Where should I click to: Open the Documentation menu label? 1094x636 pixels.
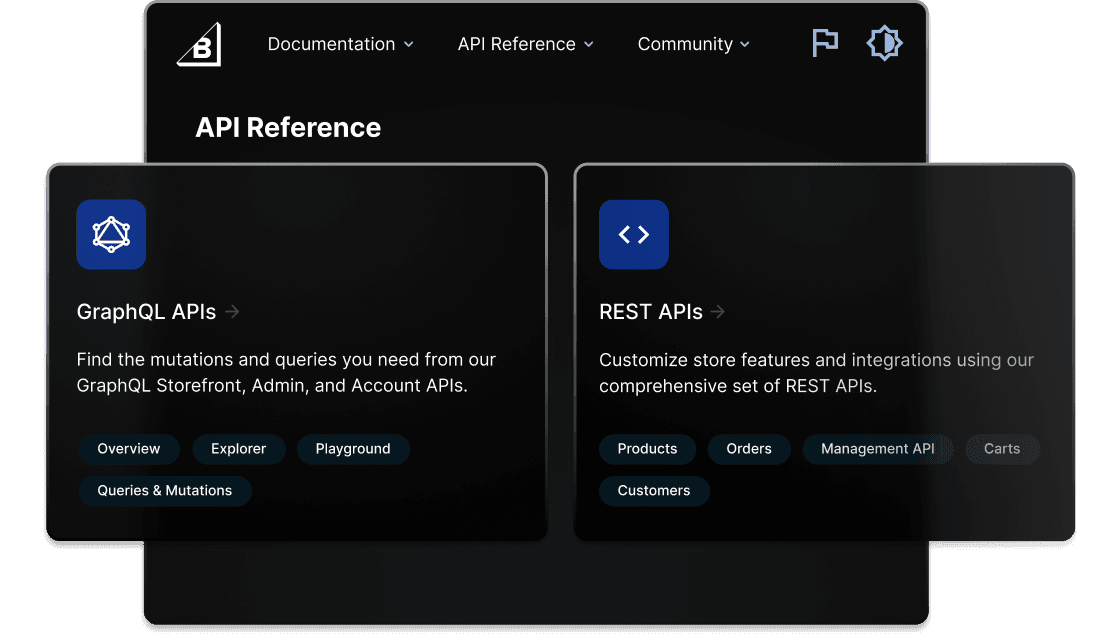[331, 44]
